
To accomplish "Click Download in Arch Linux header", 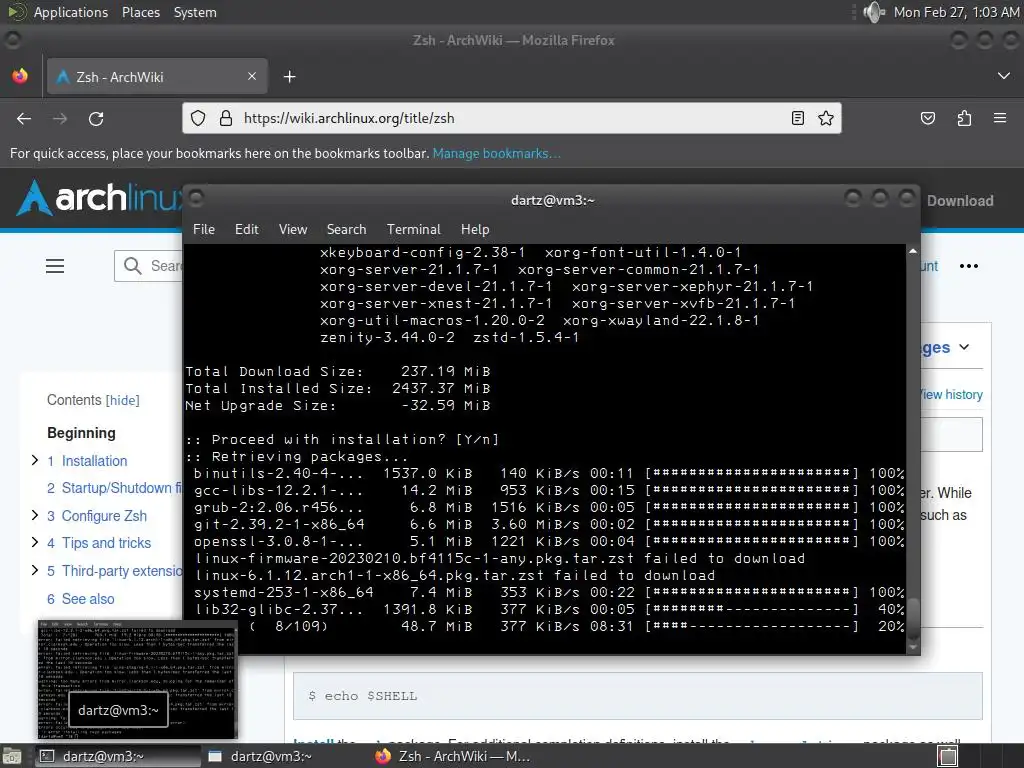I will coord(960,200).
